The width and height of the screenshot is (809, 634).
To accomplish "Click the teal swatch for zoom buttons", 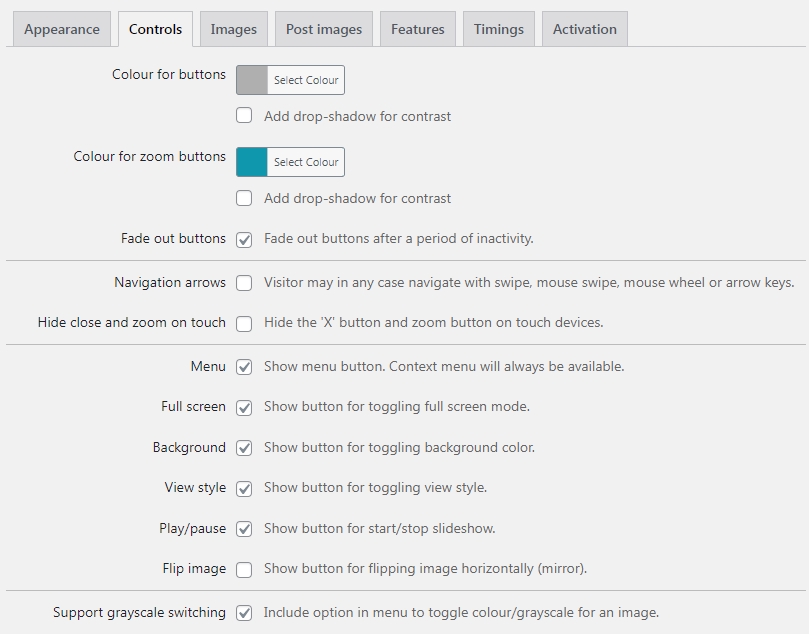I will (252, 162).
